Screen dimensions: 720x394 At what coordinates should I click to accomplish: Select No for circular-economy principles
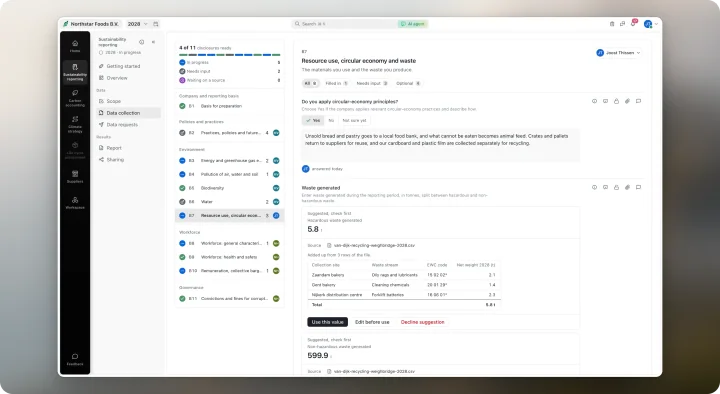tap(331, 120)
